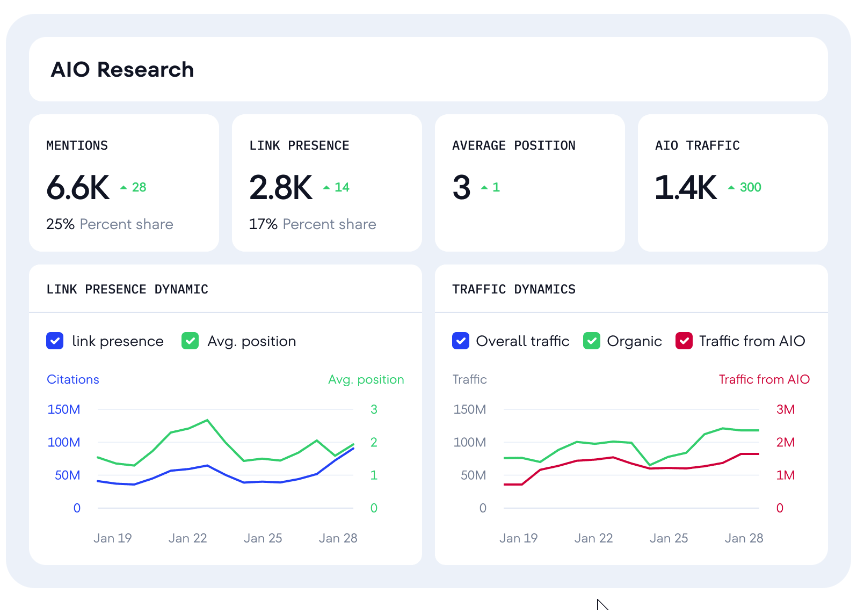Click the AIO Research page title
Screen dimensions: 858x610
click(122, 70)
